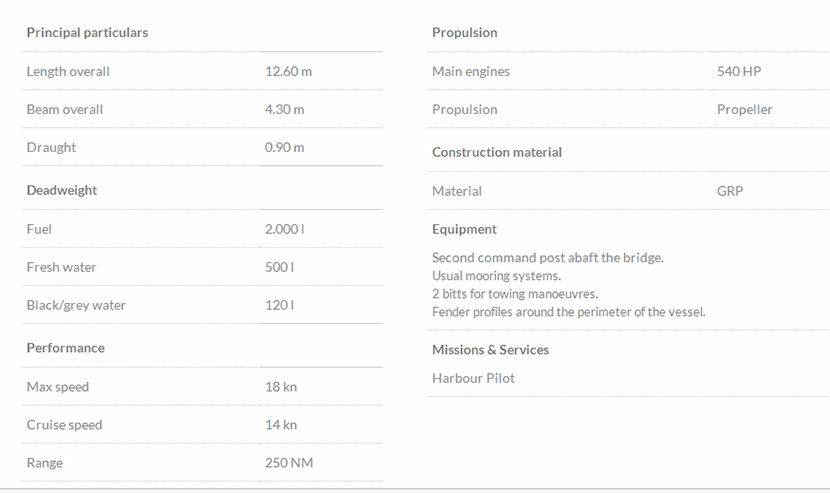Click the Missions & Services heading
The image size is (830, 493).
click(490, 350)
